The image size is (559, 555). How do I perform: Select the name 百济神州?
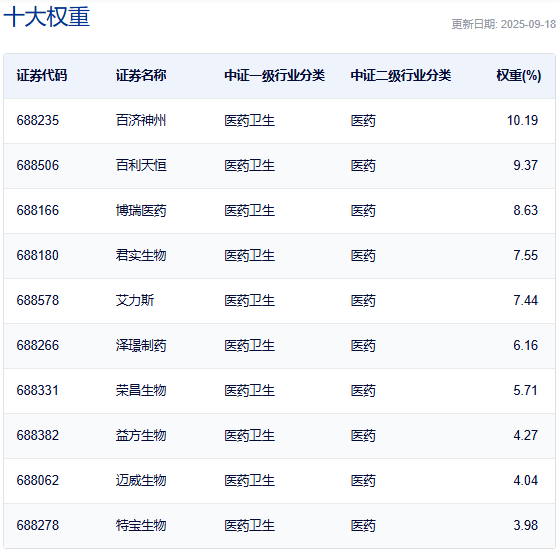tap(141, 120)
